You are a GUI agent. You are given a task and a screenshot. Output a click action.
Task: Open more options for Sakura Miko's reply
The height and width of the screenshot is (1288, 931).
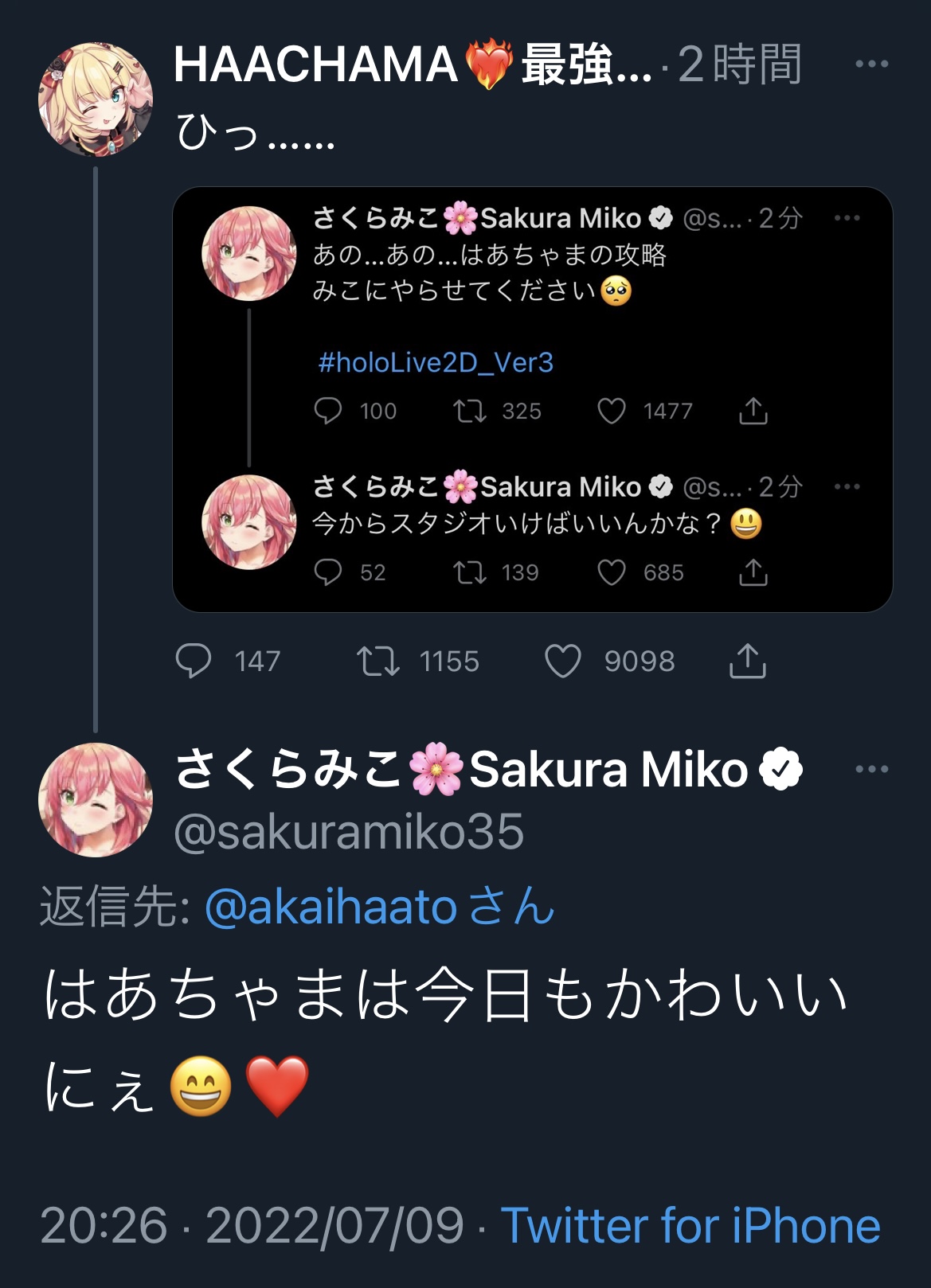871,769
